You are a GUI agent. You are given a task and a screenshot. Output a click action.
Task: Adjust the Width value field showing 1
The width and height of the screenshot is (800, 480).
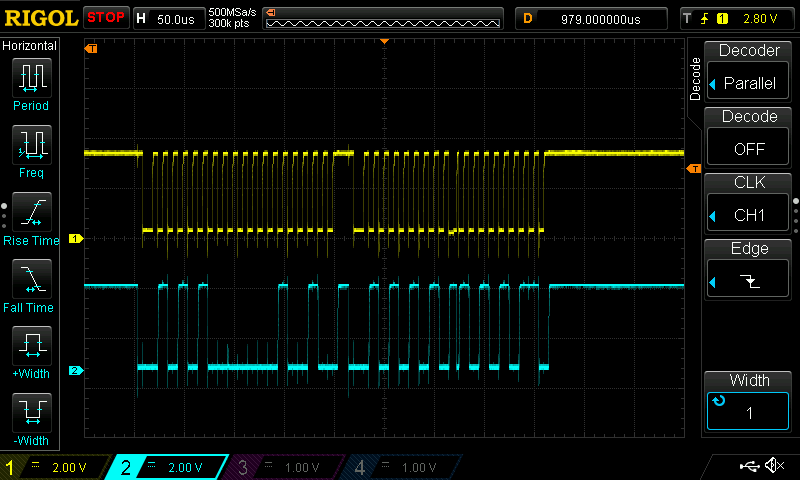748,411
